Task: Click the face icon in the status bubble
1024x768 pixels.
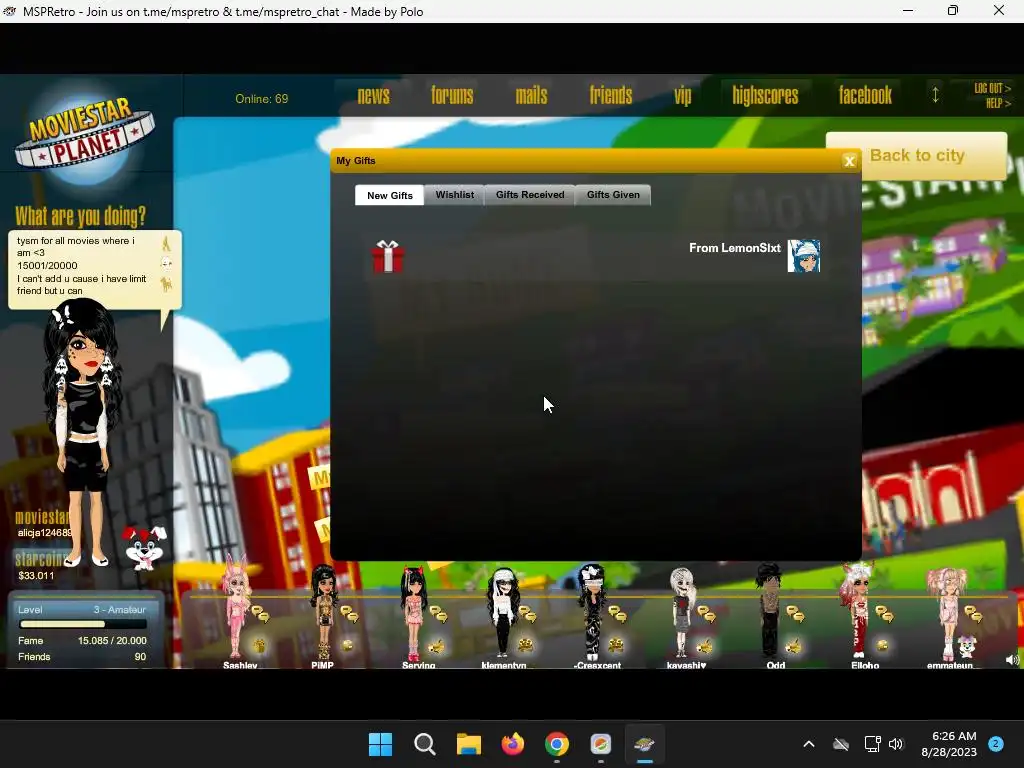Action: click(166, 264)
